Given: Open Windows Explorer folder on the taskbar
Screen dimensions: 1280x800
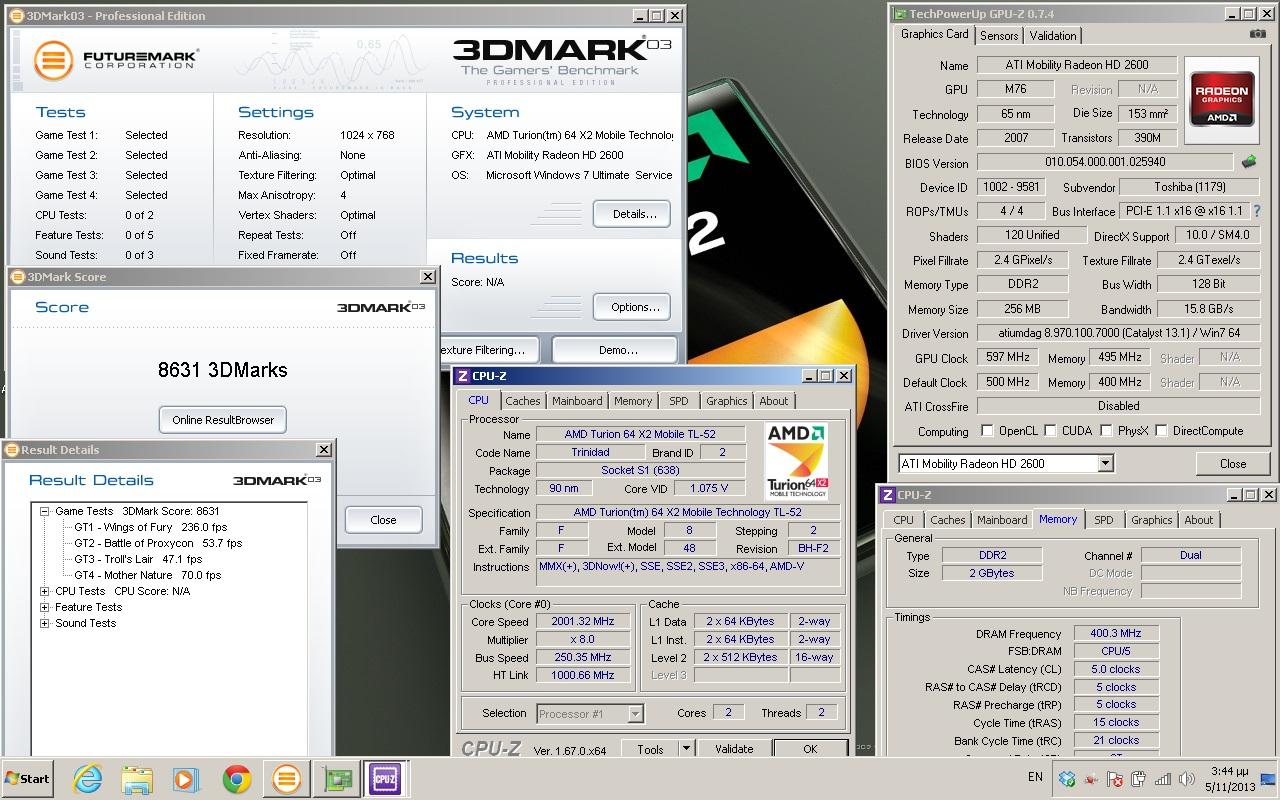Looking at the screenshot, I should 137,779.
